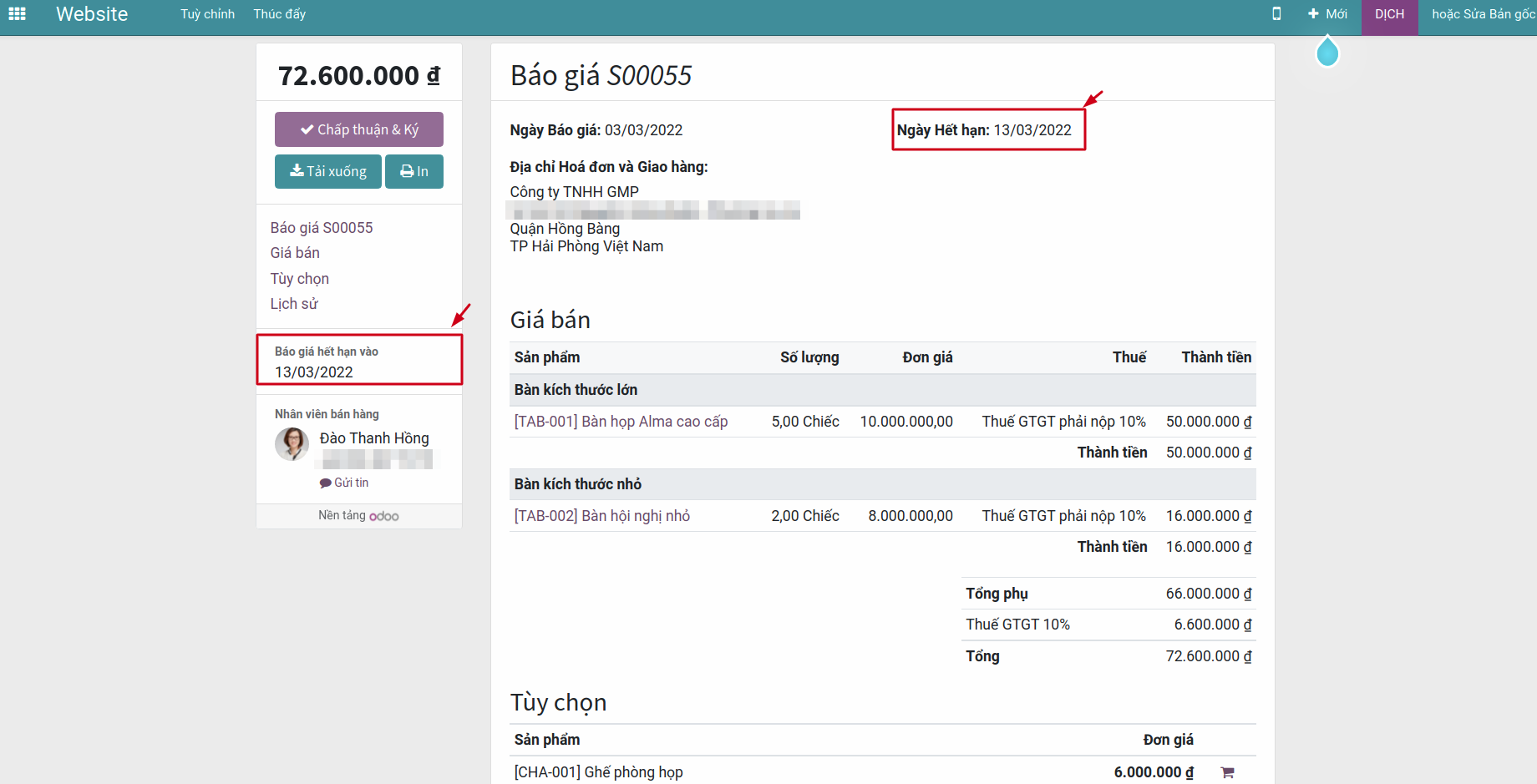Viewport: 1537px width, 784px height.
Task: Click the blue water drop icon
Action: (x=1326, y=53)
